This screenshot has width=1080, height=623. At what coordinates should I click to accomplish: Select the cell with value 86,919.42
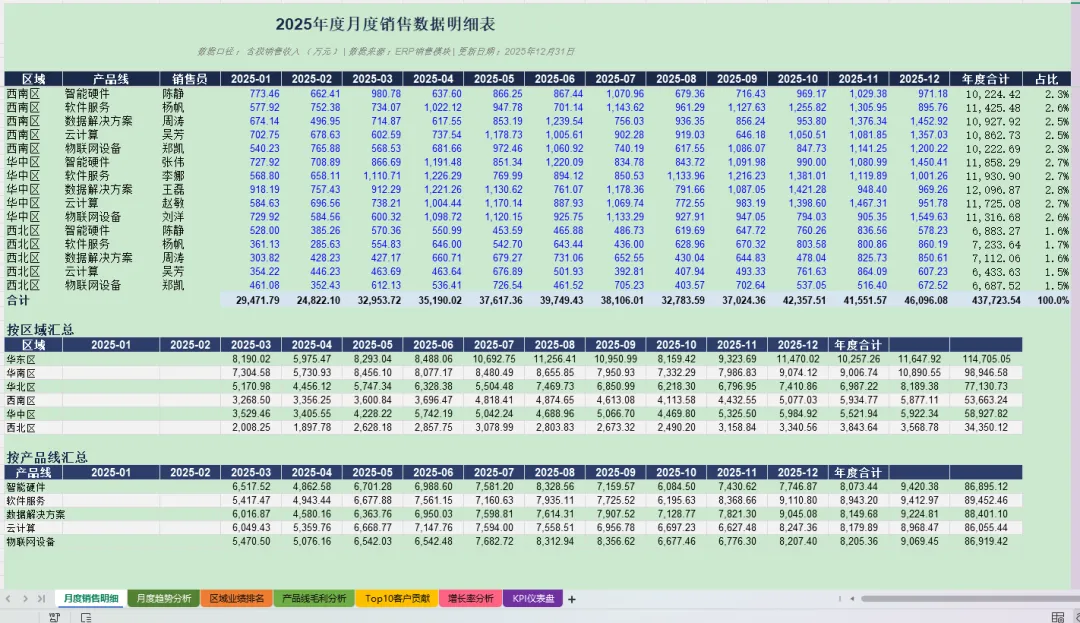986,542
